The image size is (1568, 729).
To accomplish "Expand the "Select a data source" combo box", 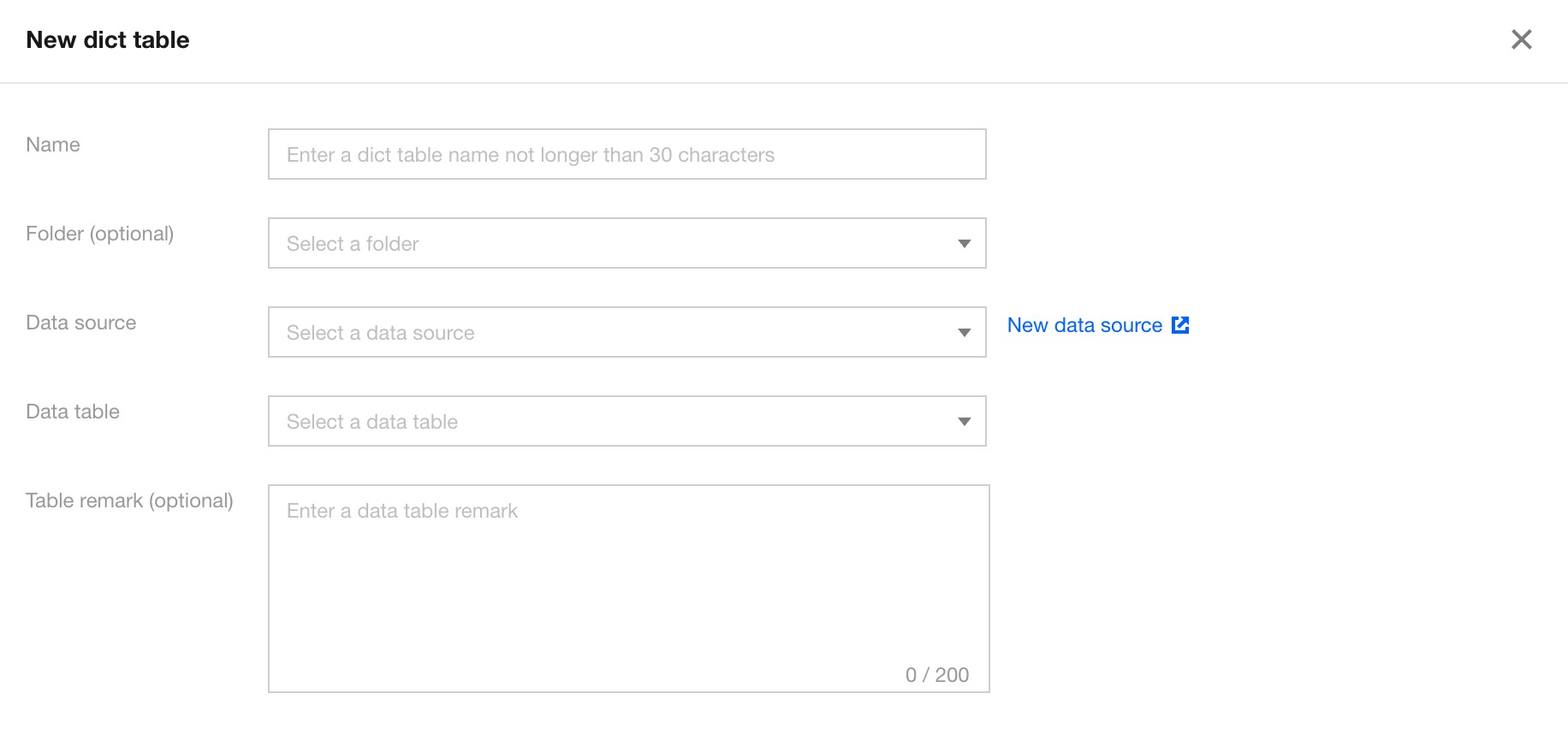I will click(x=616, y=333).
